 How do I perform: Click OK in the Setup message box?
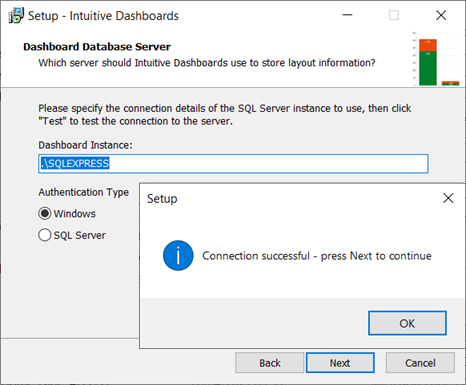(407, 323)
